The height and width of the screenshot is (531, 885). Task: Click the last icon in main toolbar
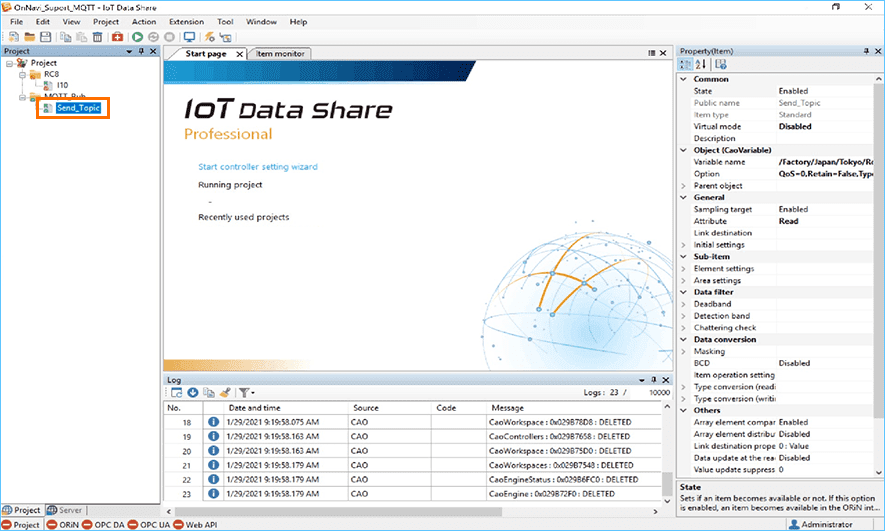225,37
